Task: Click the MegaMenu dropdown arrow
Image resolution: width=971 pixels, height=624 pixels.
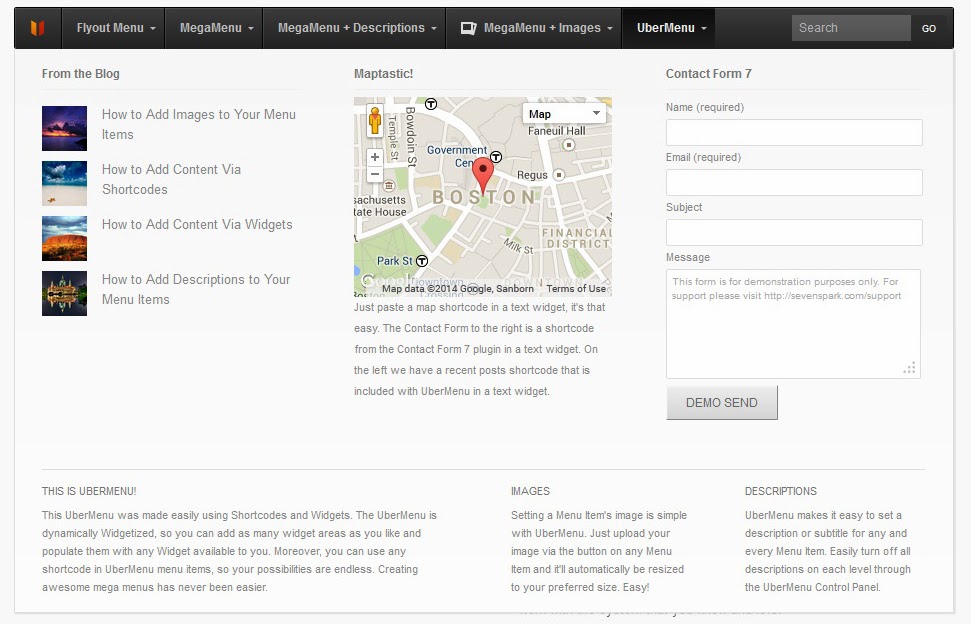Action: click(x=251, y=28)
